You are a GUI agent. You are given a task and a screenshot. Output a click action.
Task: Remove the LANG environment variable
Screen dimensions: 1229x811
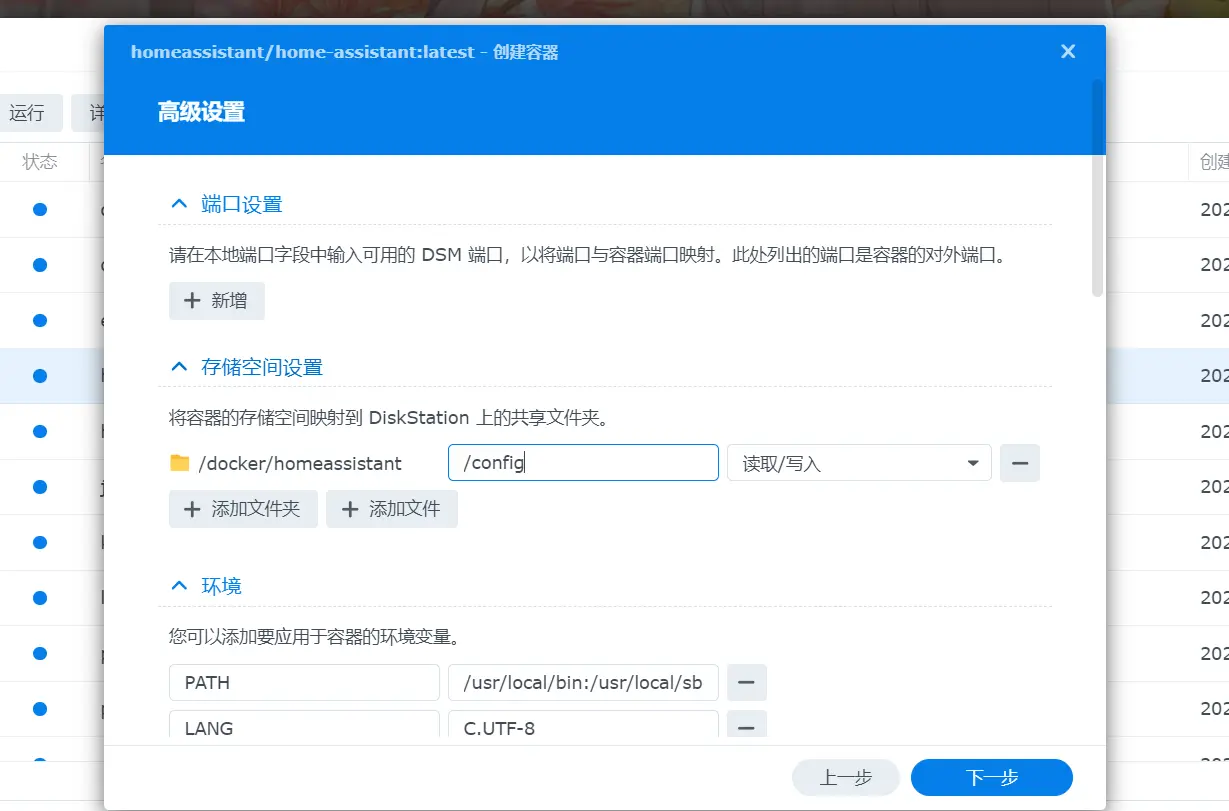click(x=746, y=724)
